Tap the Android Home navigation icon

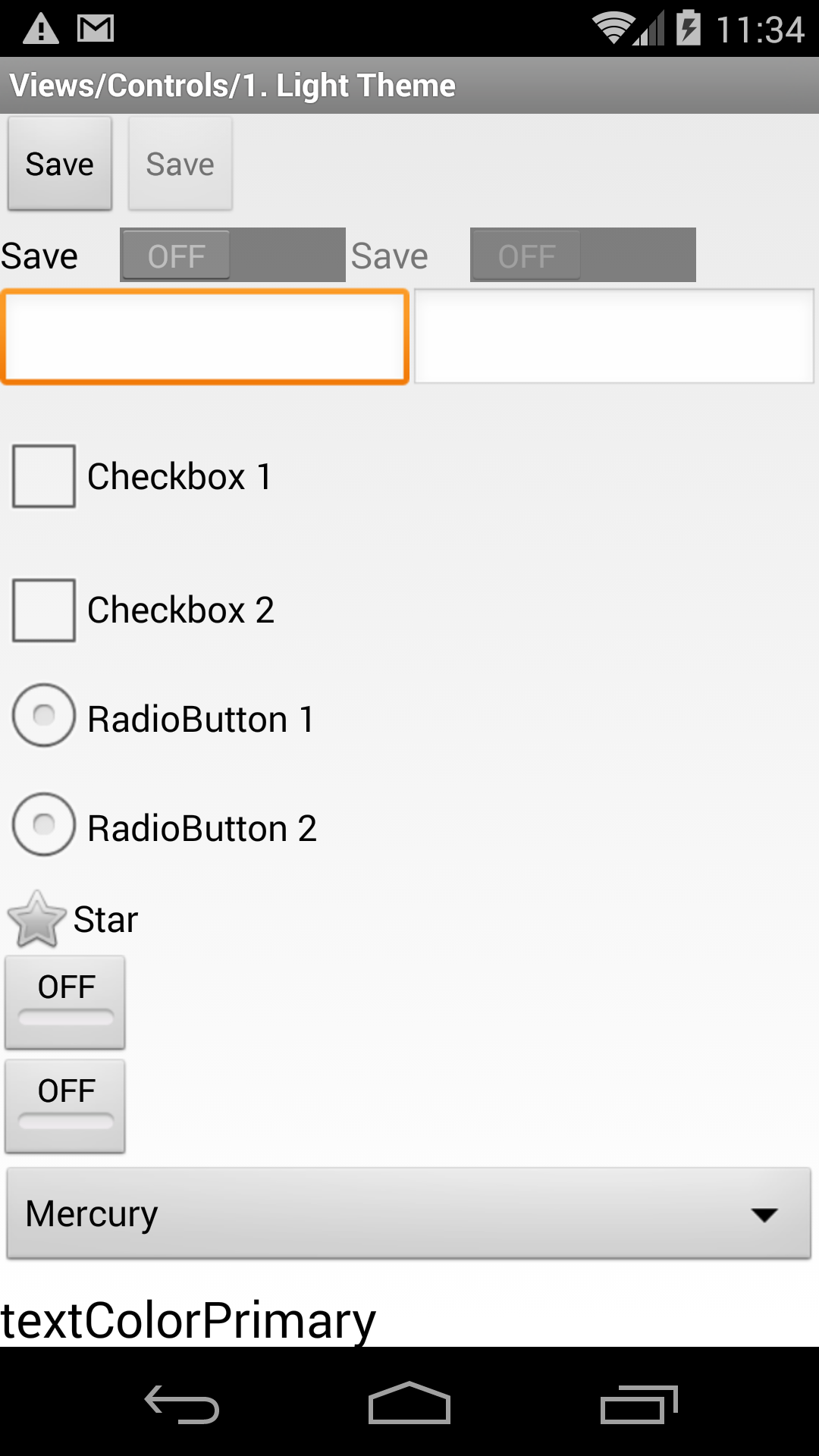click(409, 1403)
